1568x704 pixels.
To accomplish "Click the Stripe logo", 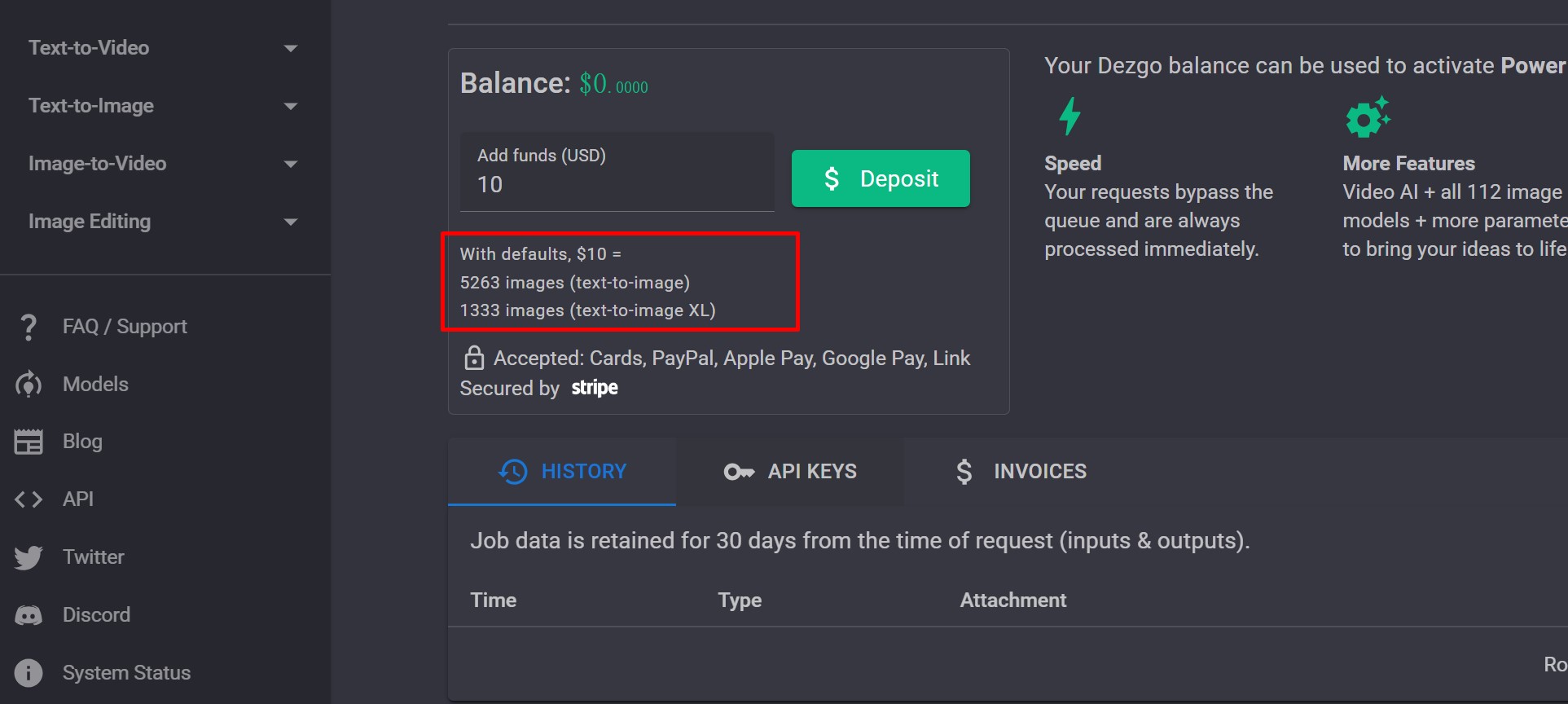I will coord(595,388).
